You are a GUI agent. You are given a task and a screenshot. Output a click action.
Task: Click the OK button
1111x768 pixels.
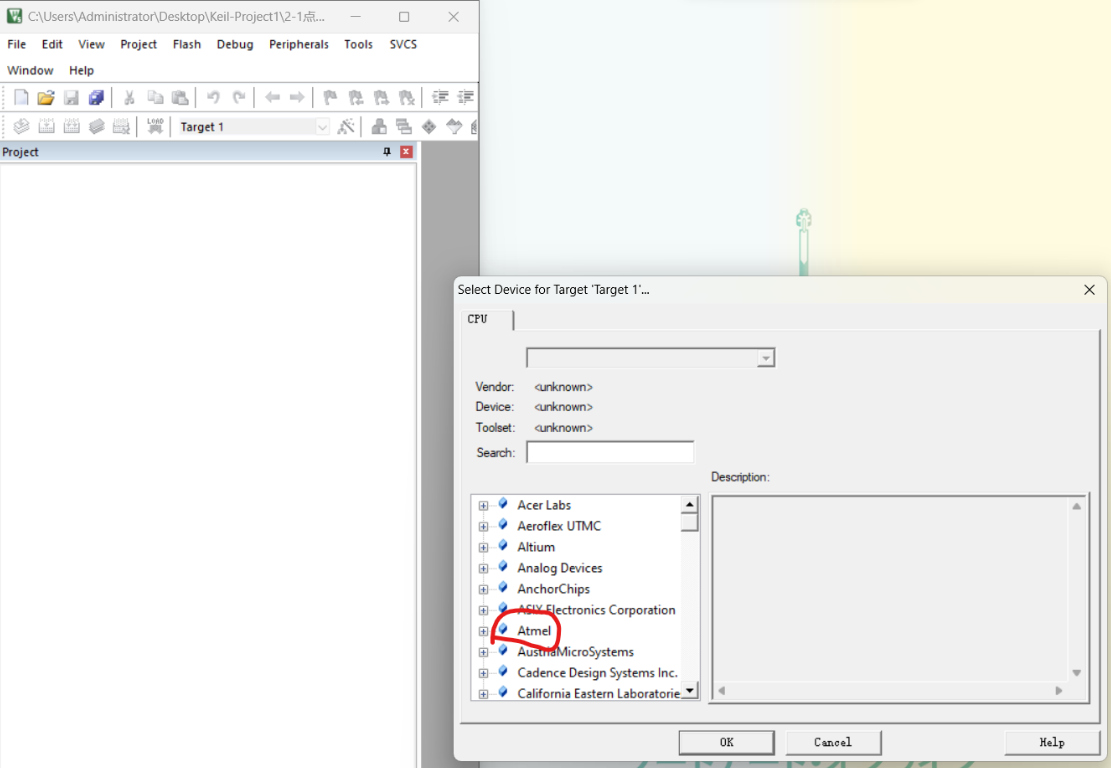coord(726,742)
